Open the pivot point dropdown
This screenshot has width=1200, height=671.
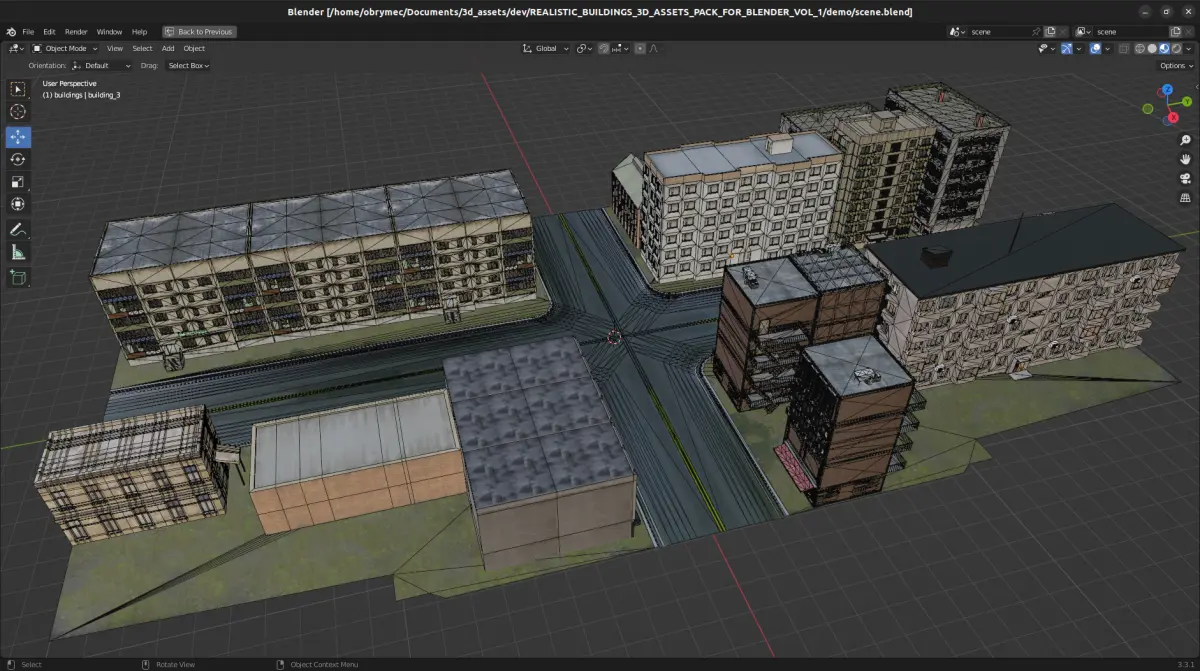(584, 48)
